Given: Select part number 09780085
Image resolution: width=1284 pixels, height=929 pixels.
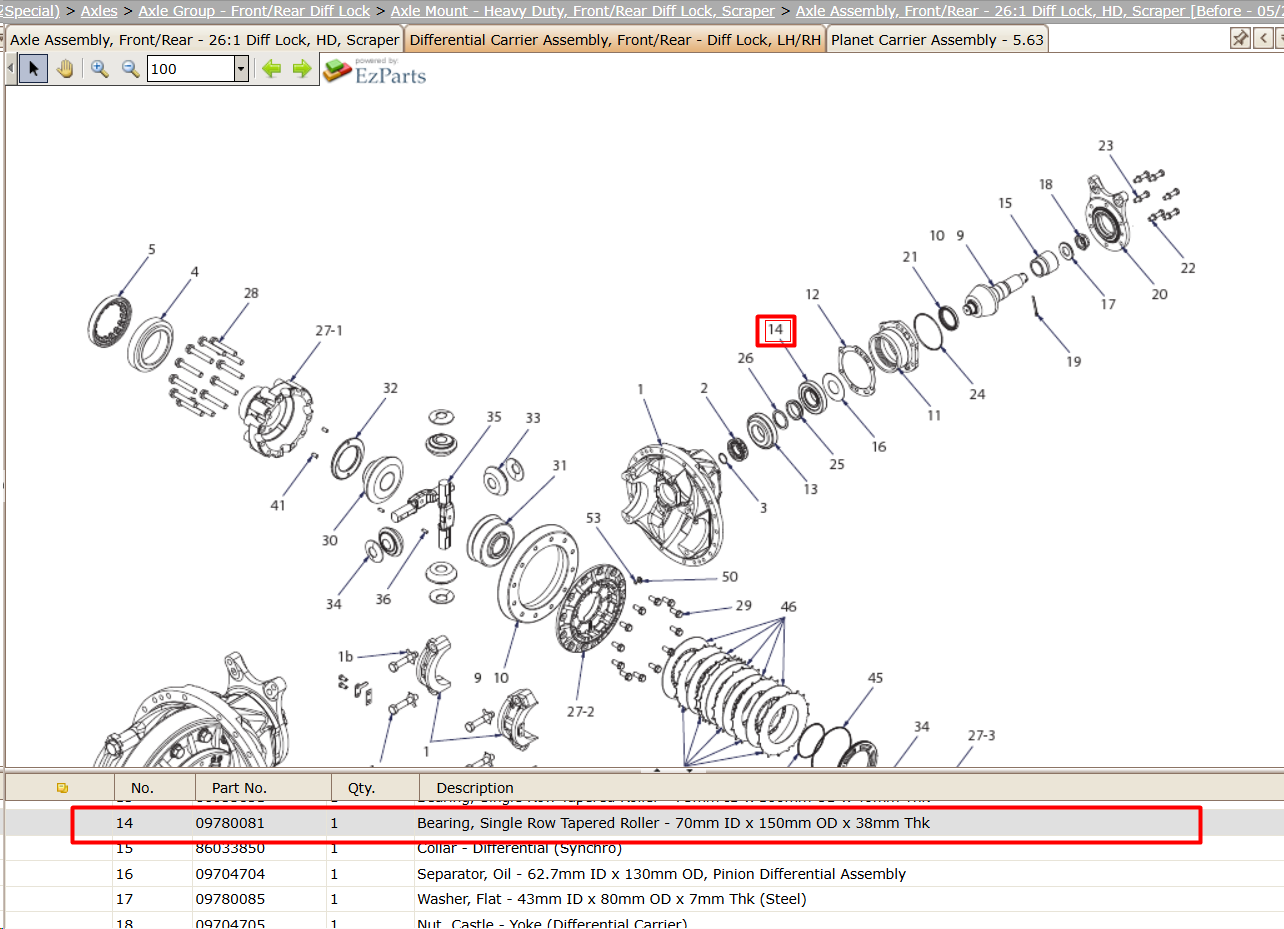Looking at the screenshot, I should [230, 899].
